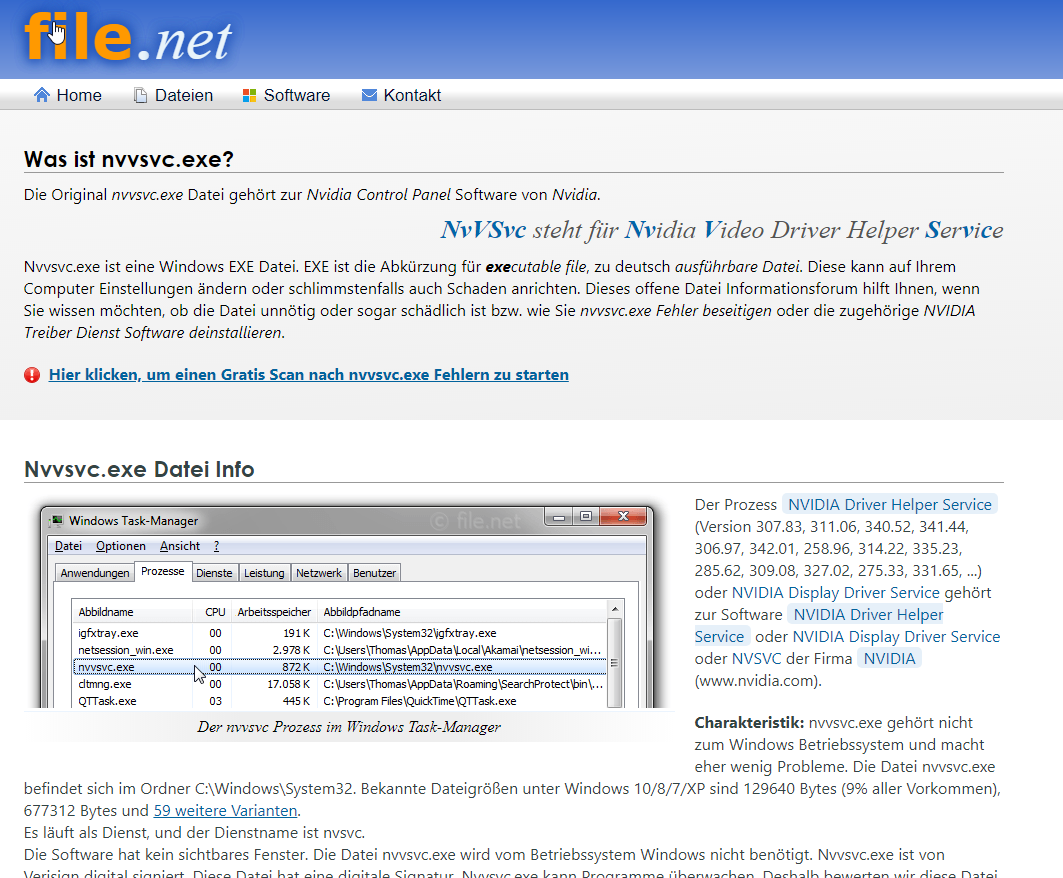Click the Dateien document icon
Screen dimensions: 1063x878
[140, 95]
